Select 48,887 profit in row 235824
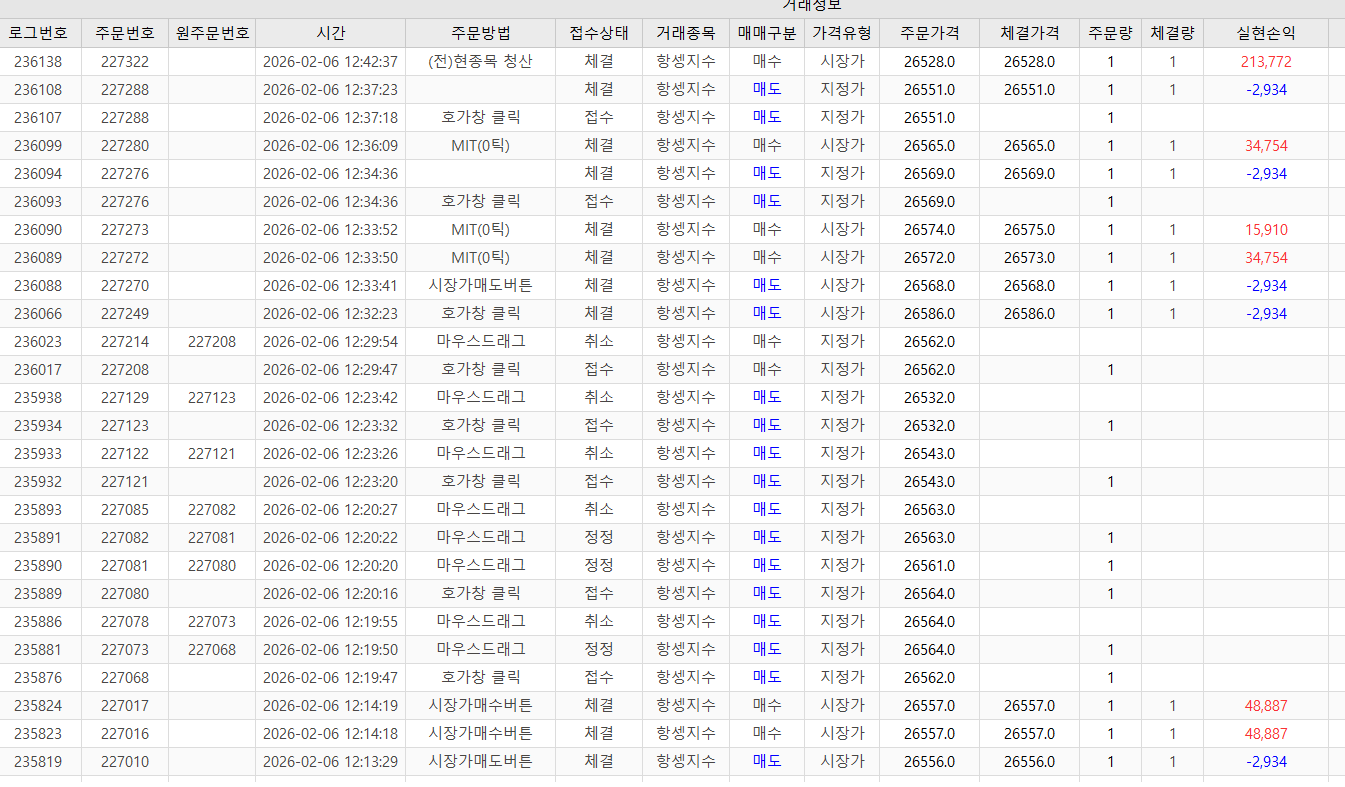The height and width of the screenshot is (787, 1345). (x=1266, y=705)
